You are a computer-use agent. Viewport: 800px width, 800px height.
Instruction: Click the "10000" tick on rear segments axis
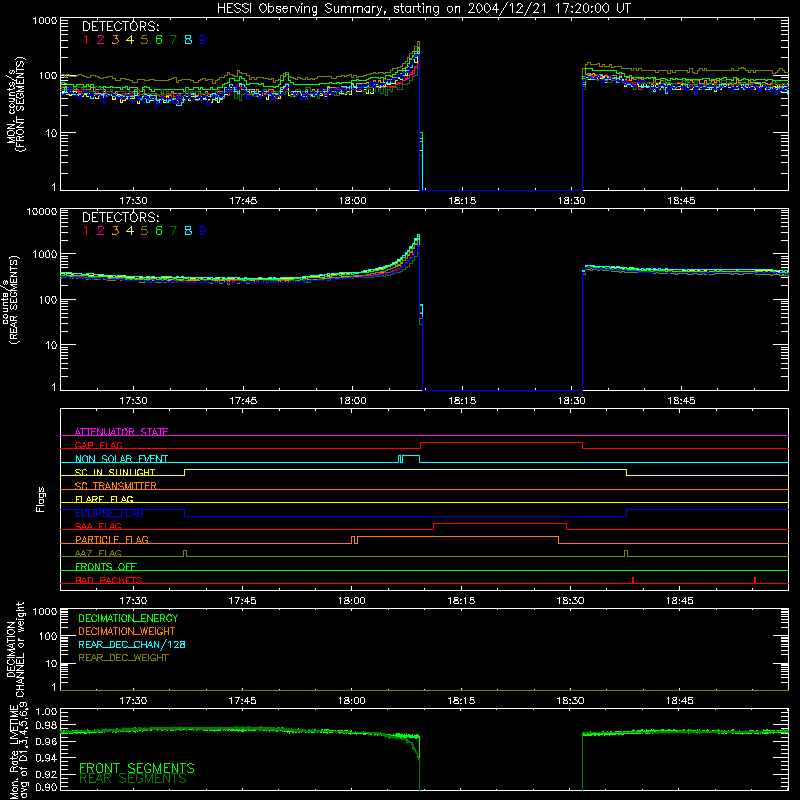point(42,211)
